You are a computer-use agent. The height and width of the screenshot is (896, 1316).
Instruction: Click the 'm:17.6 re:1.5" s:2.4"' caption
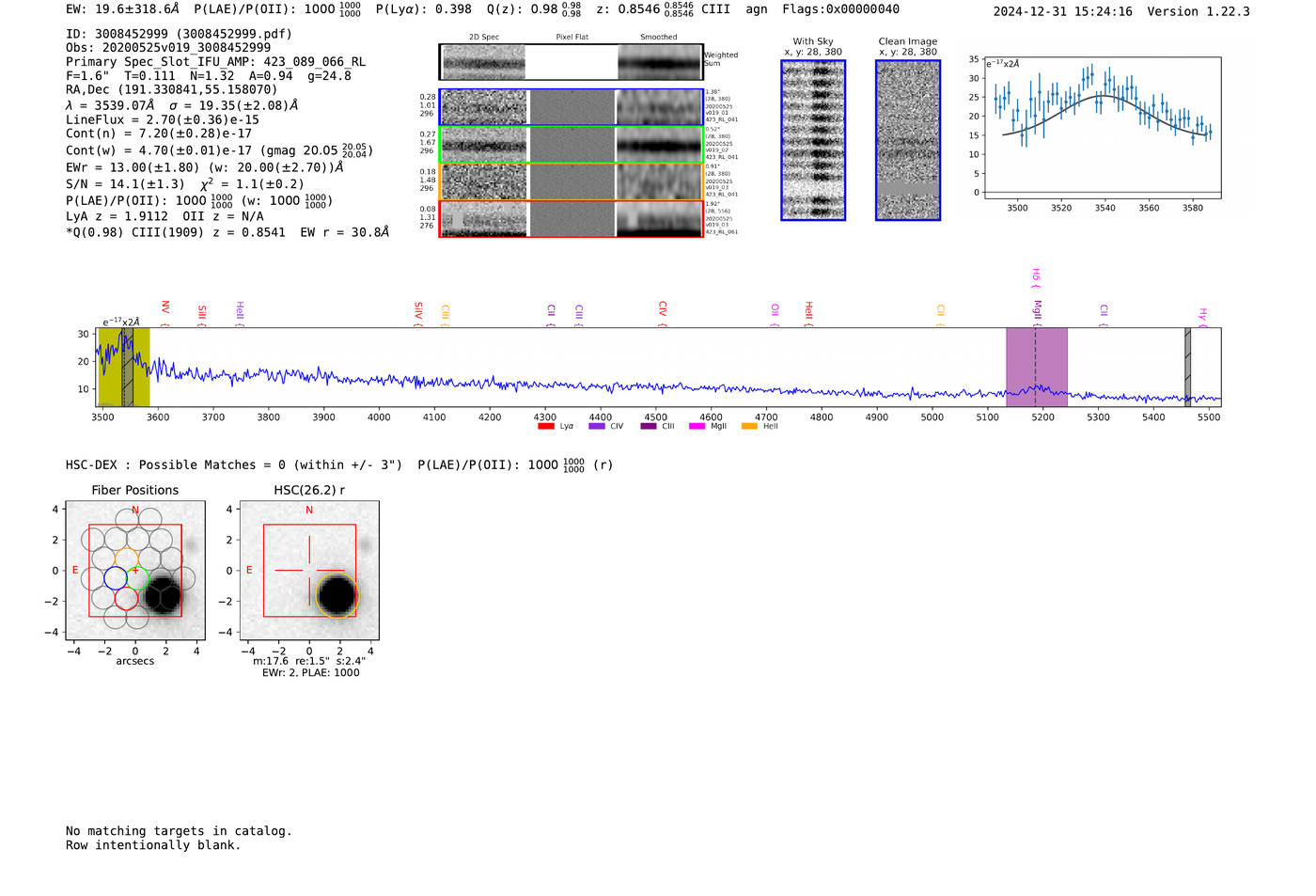tap(309, 662)
